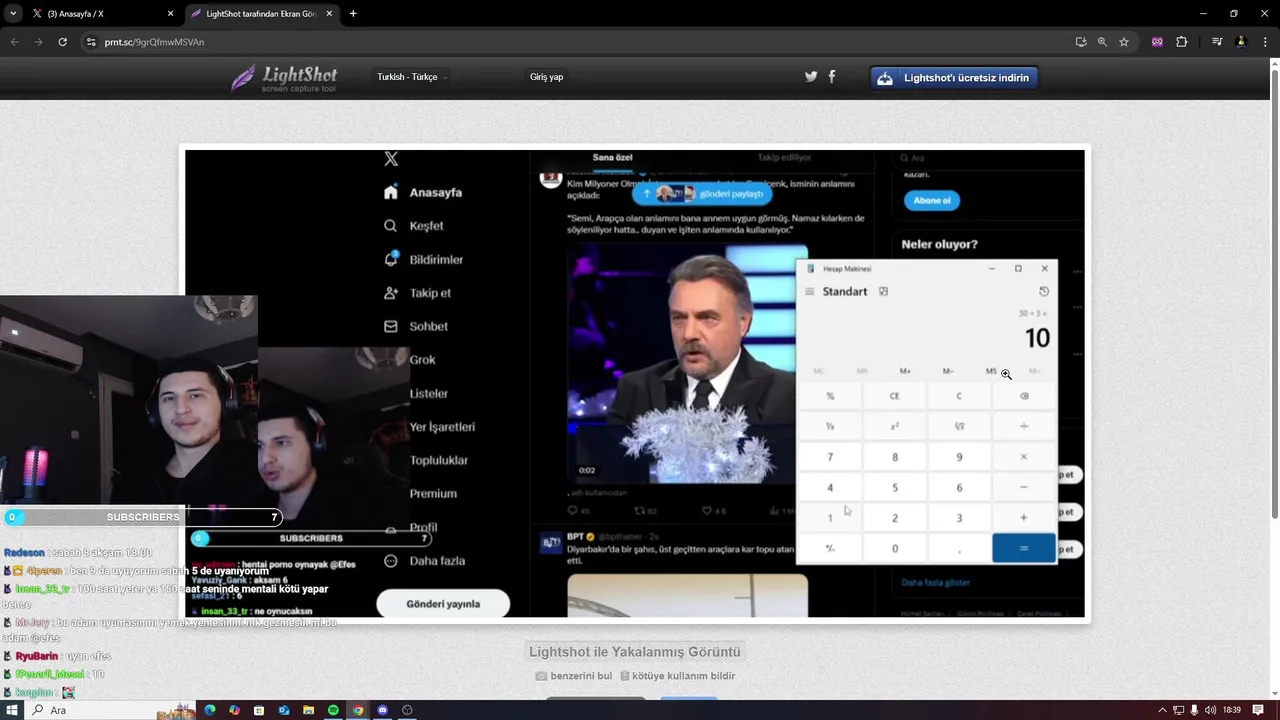The image size is (1280, 720).
Task: Go forward in browser history
Action: [38, 42]
